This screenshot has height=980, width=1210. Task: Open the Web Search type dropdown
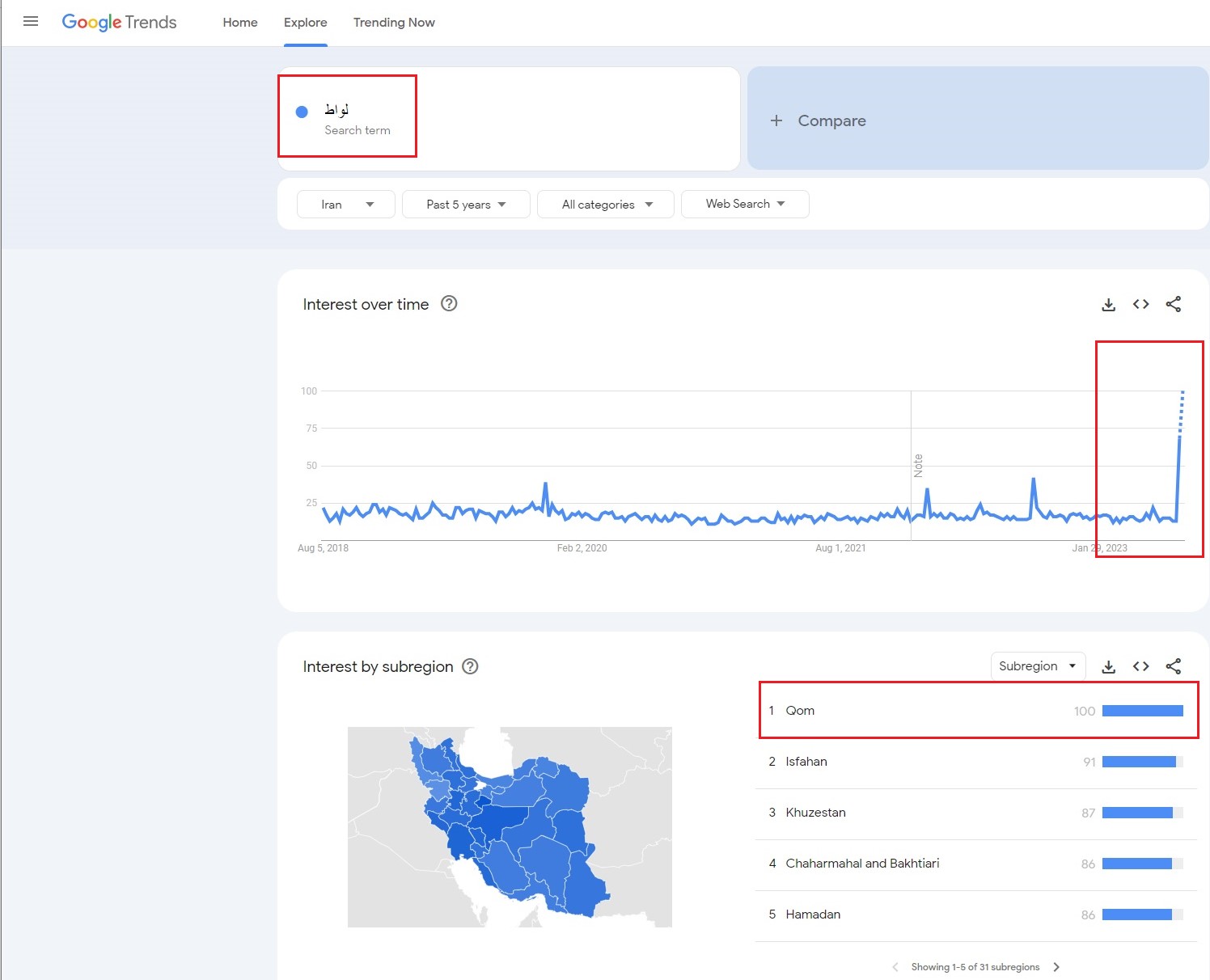pyautogui.click(x=745, y=204)
